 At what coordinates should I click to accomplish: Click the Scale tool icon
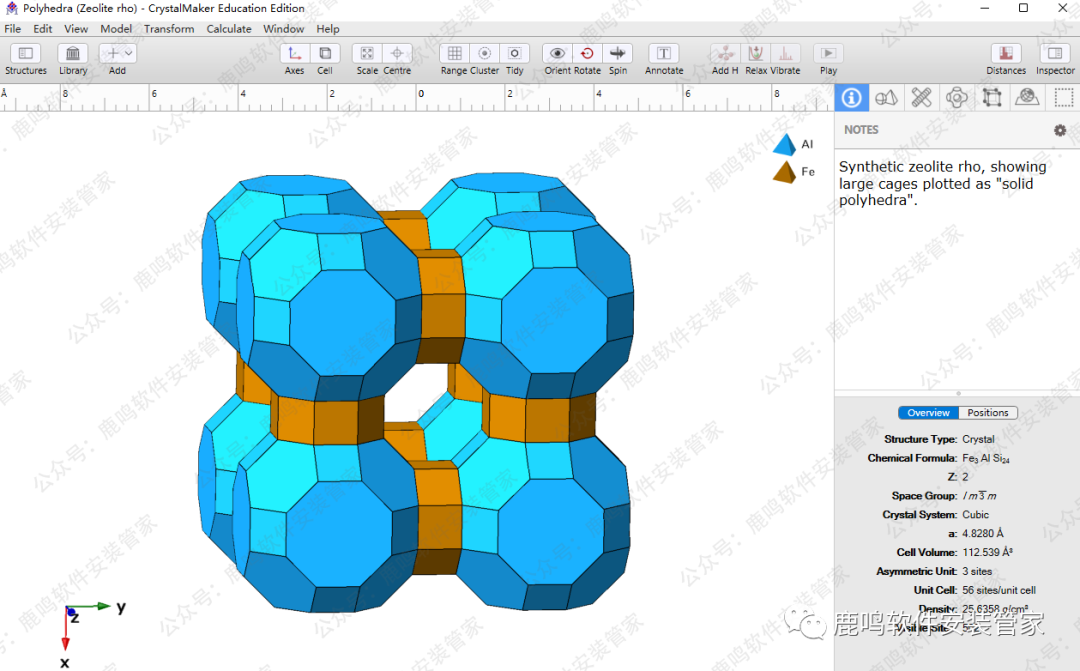coord(367,54)
